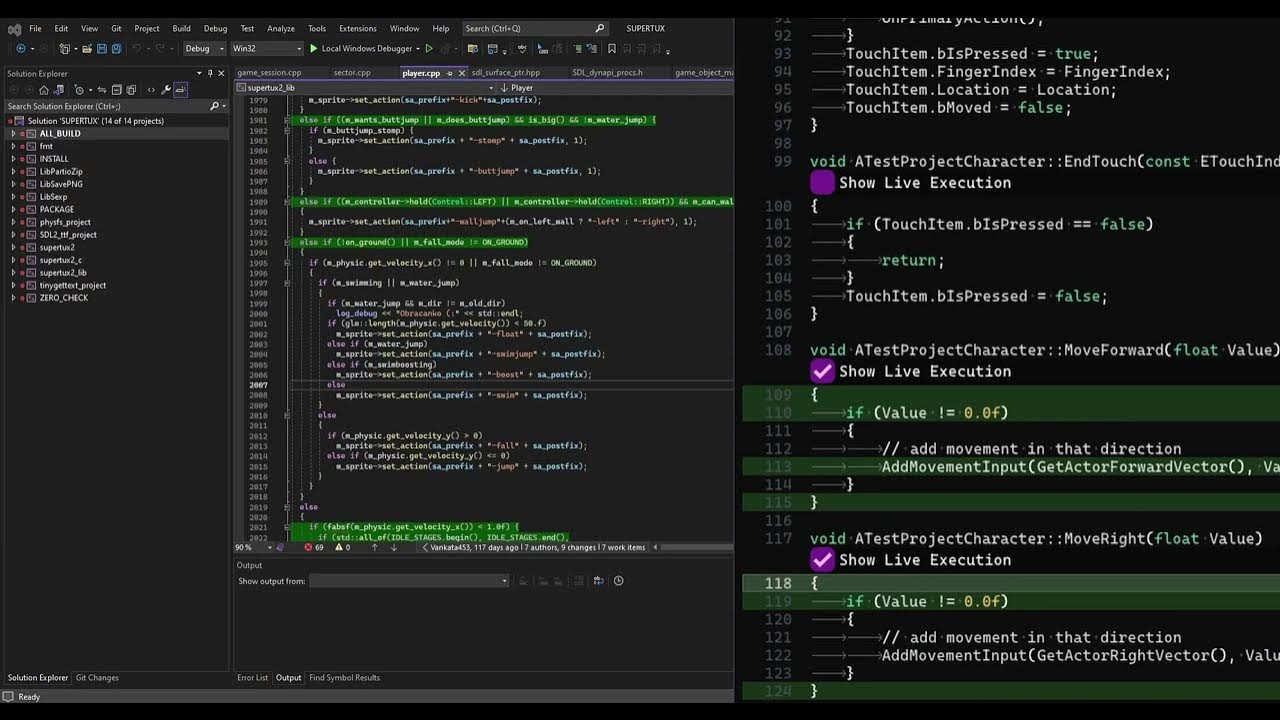Open Find Symbol Results tab
The height and width of the screenshot is (720, 1280).
[344, 678]
